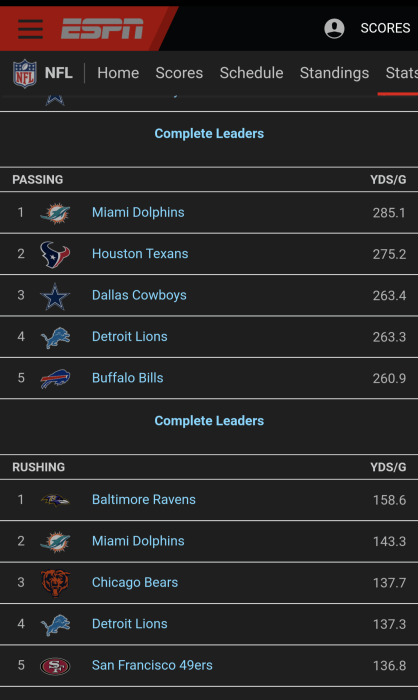Open the user profile icon
The width and height of the screenshot is (418, 700).
click(x=334, y=28)
